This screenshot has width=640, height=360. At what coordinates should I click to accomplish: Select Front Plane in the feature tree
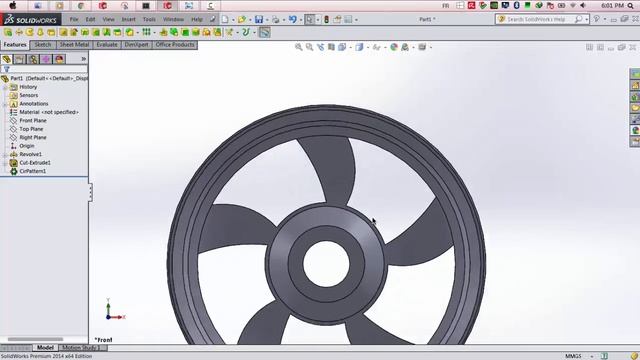click(33, 120)
